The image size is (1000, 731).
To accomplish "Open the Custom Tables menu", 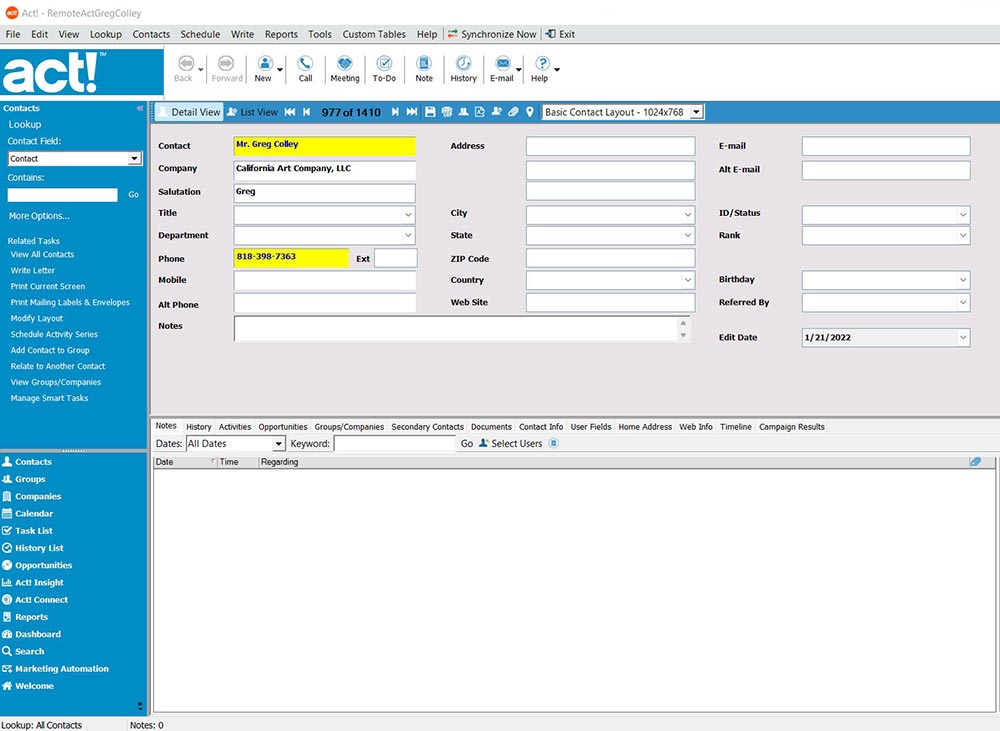I will (x=374, y=34).
